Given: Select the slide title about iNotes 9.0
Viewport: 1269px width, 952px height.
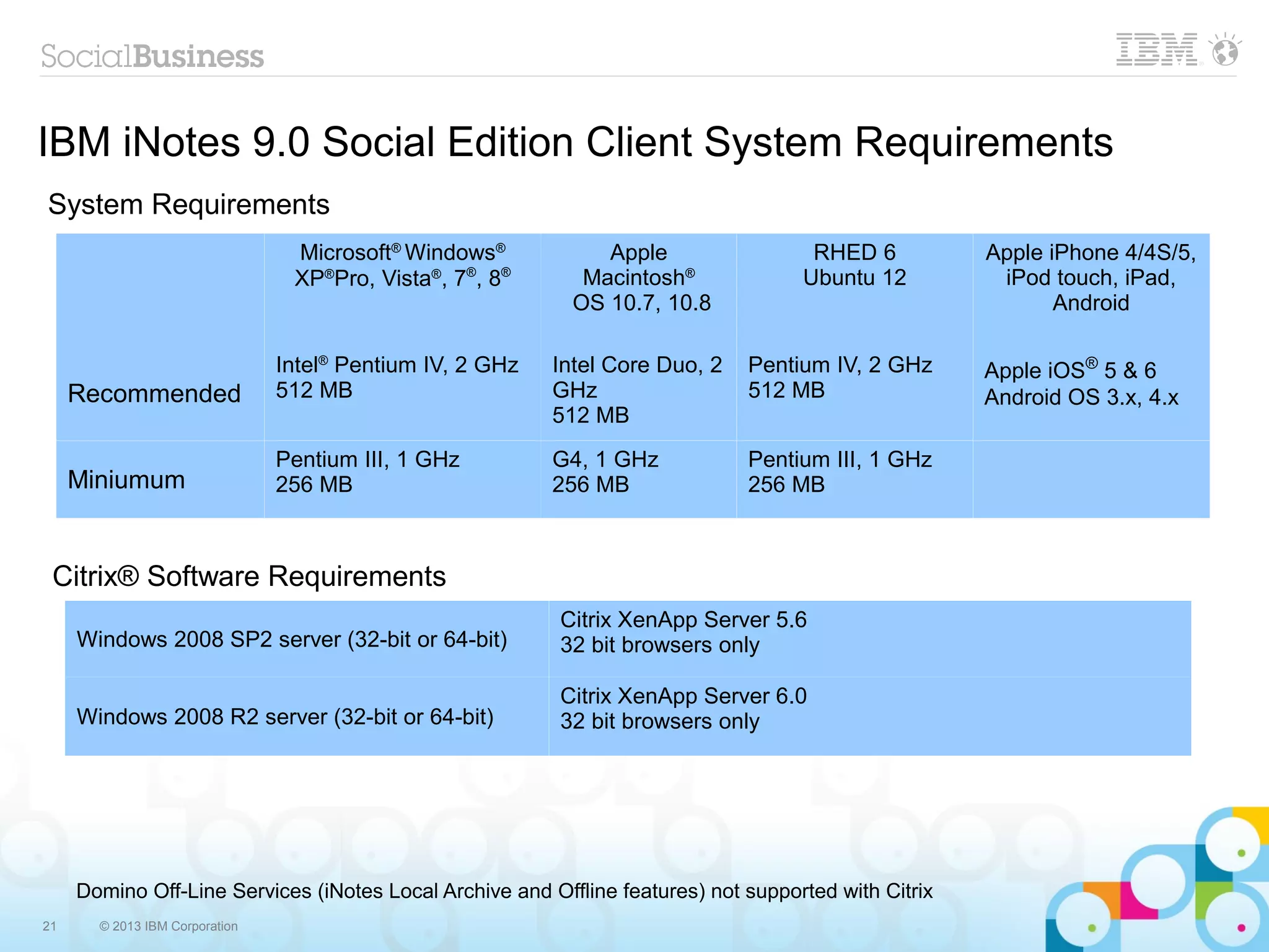Looking at the screenshot, I should (x=576, y=142).
